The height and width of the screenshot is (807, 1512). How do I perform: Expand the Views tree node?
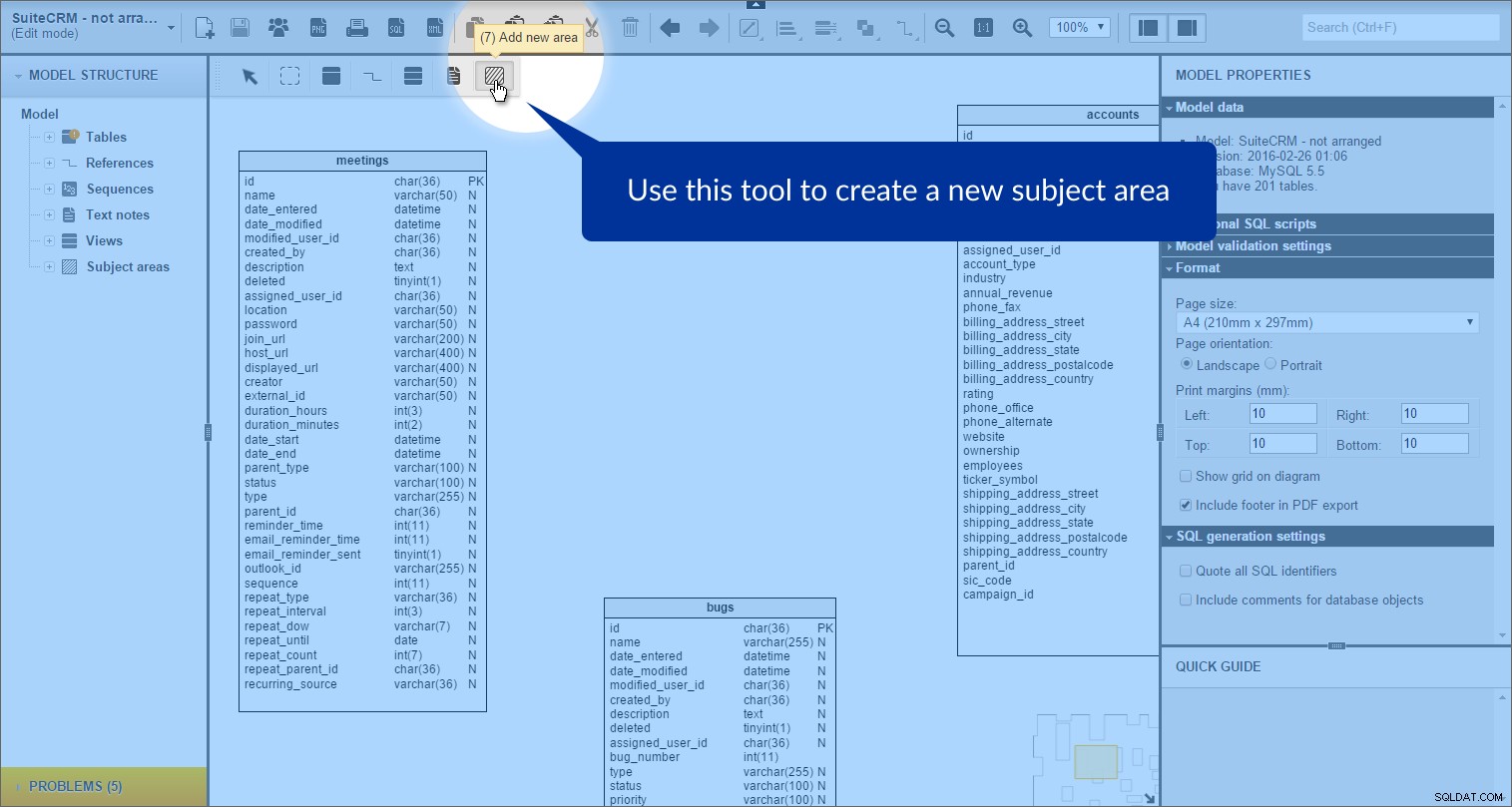click(x=49, y=240)
